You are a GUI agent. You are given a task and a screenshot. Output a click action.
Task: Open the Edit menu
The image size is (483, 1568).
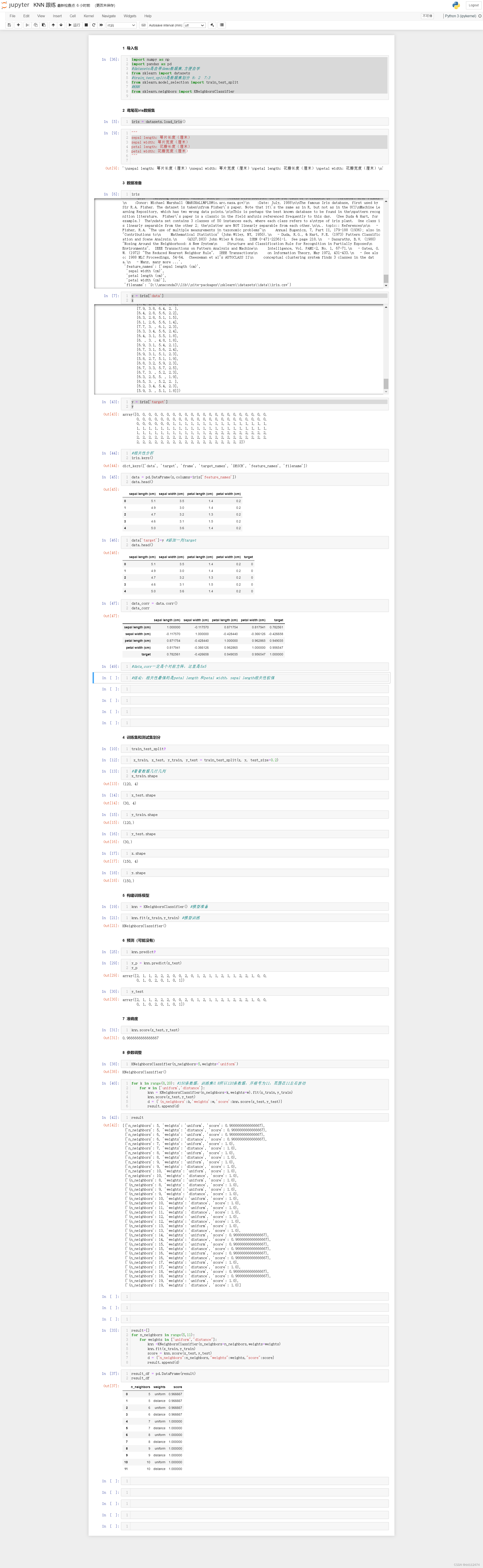26,16
